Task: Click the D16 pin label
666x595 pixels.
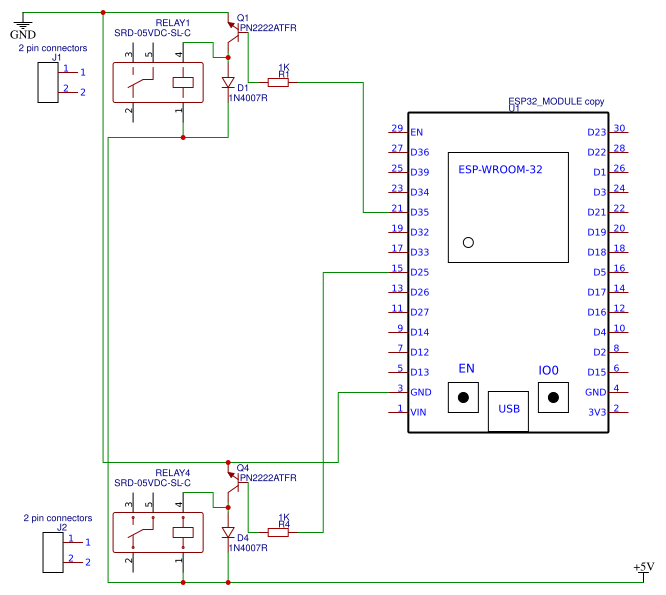Action: 597,312
